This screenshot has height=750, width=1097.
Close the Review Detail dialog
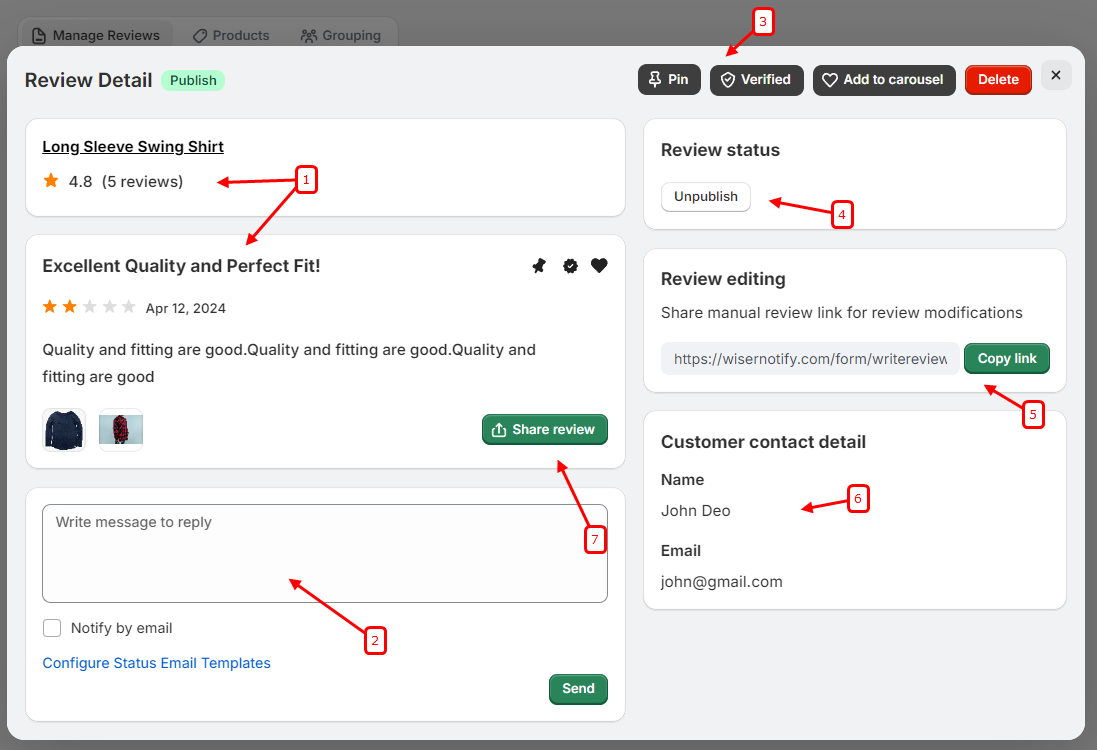click(1056, 75)
